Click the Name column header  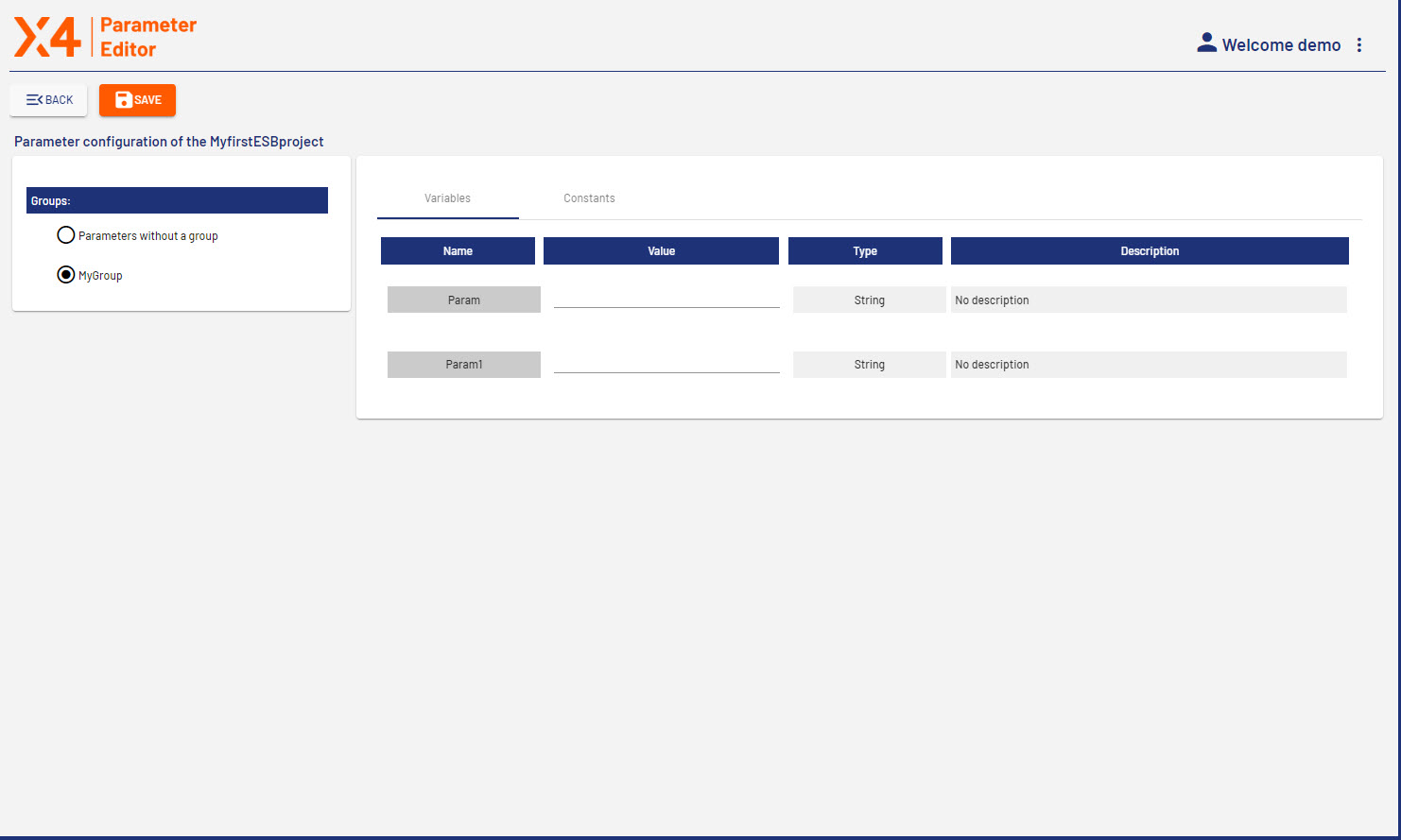[458, 251]
